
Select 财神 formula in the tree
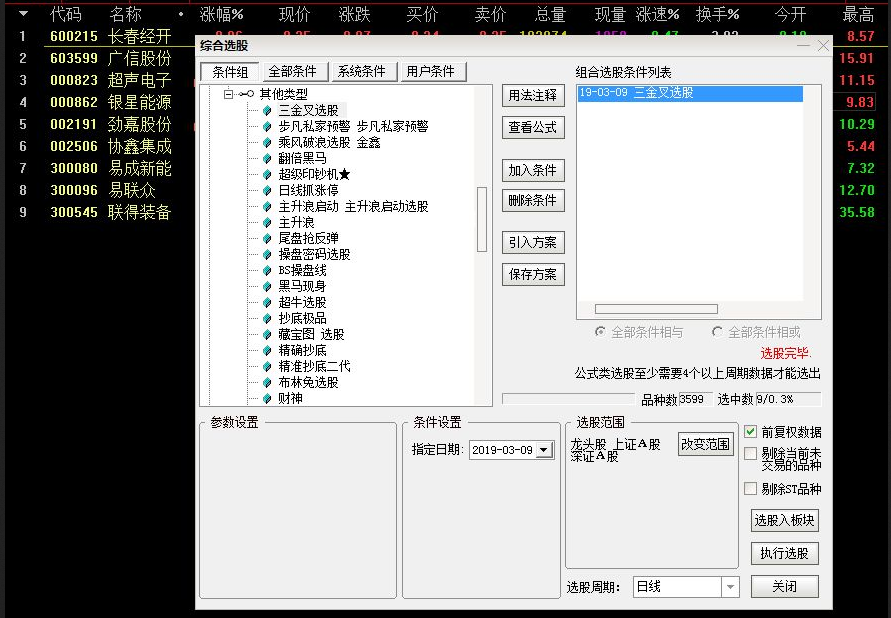290,398
